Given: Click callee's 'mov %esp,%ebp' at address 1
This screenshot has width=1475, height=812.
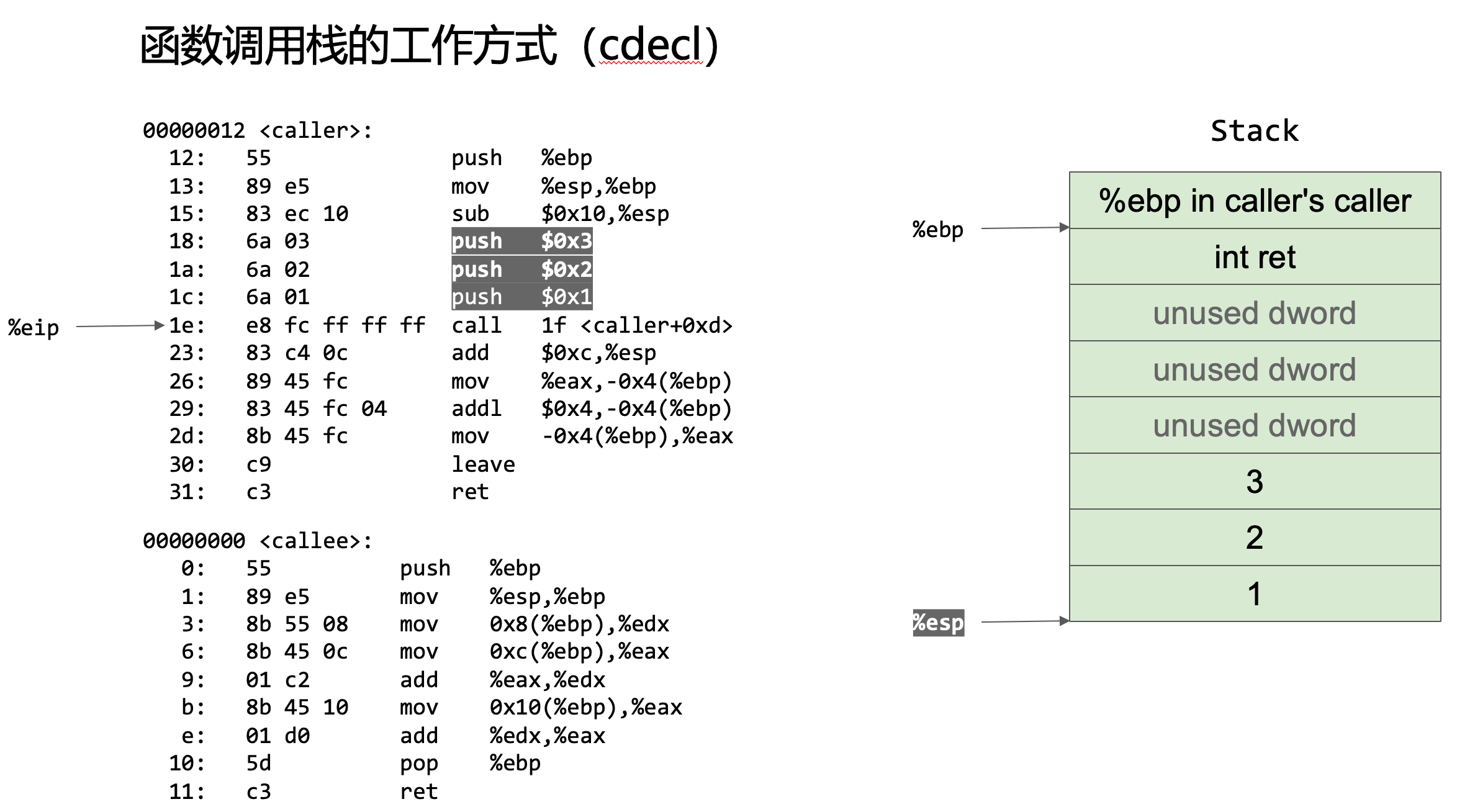Looking at the screenshot, I should point(502,597).
